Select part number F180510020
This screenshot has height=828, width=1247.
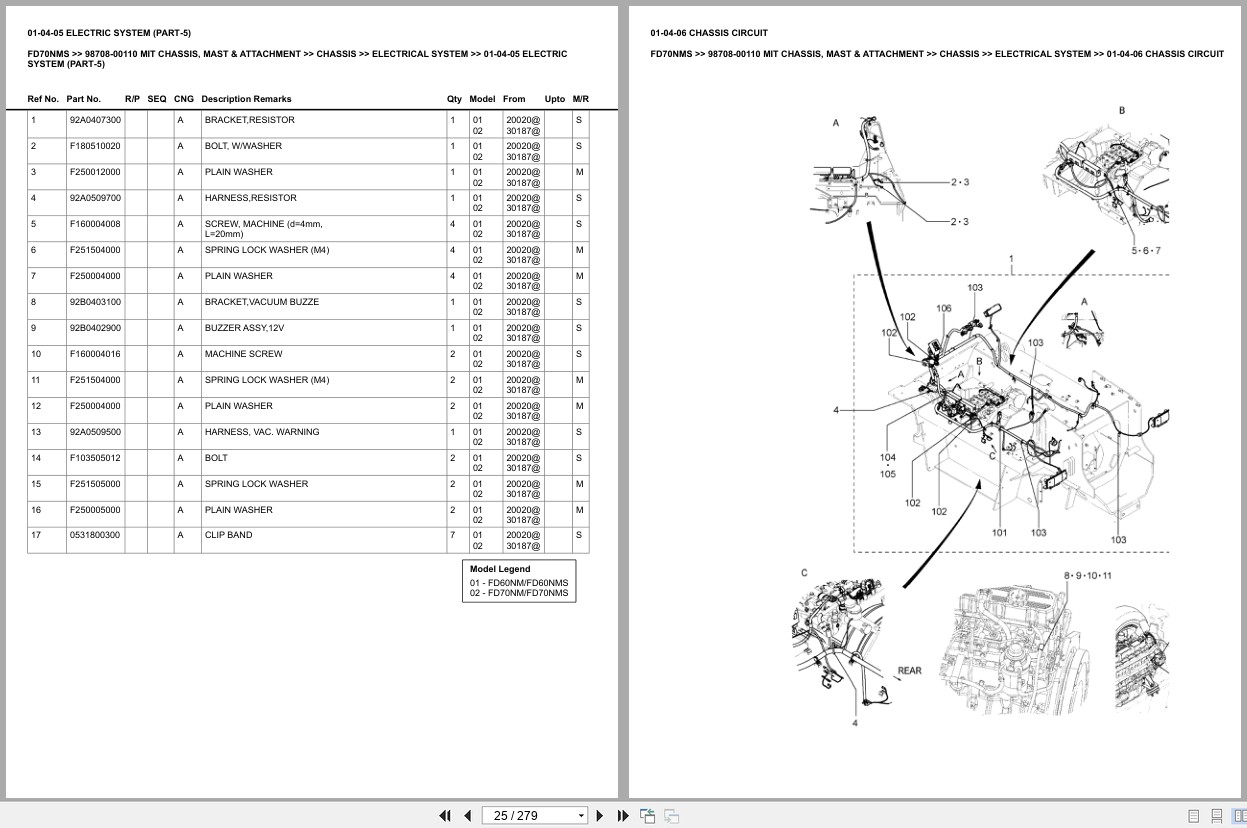tap(95, 146)
